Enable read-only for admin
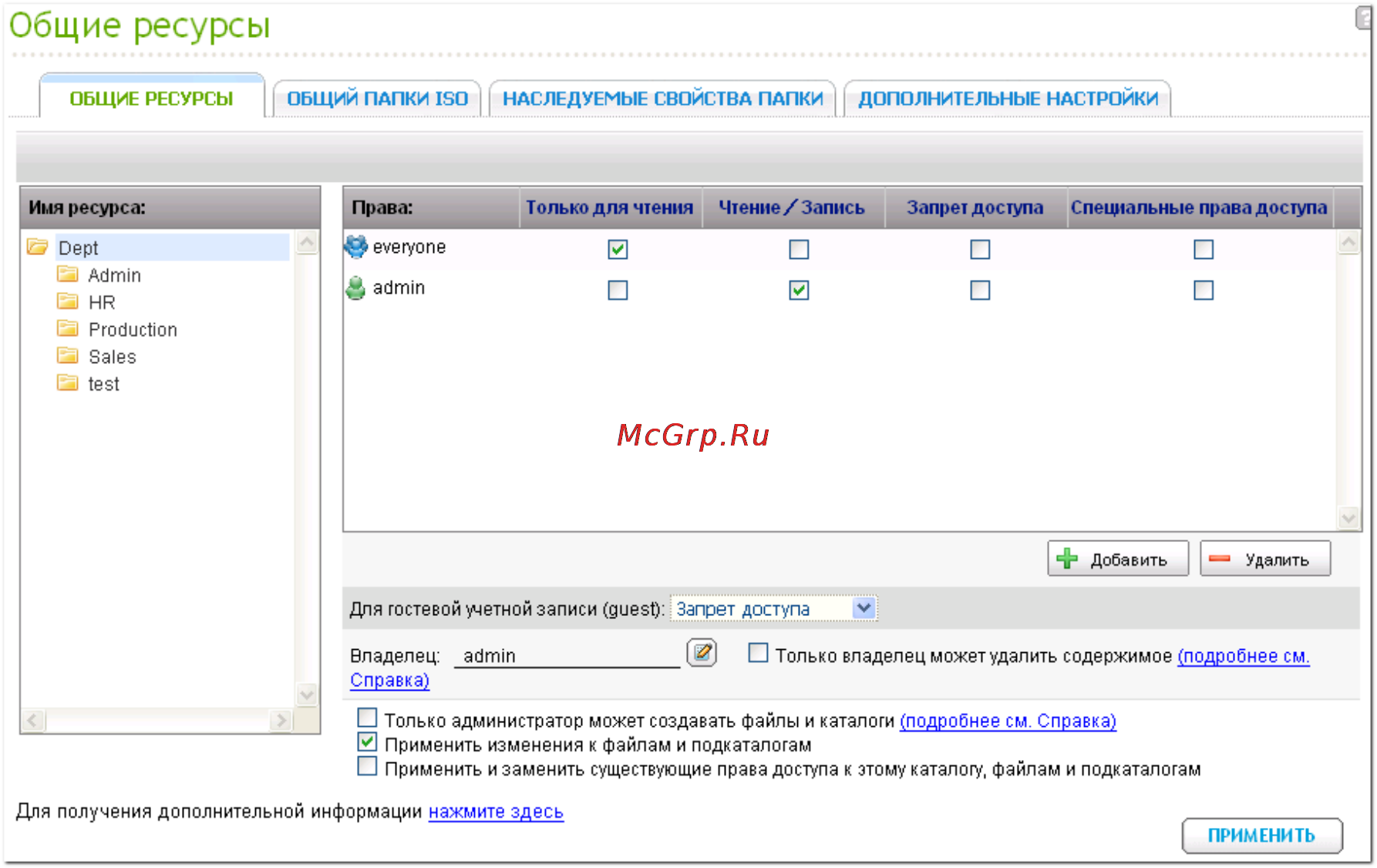1377x868 pixels. (618, 290)
